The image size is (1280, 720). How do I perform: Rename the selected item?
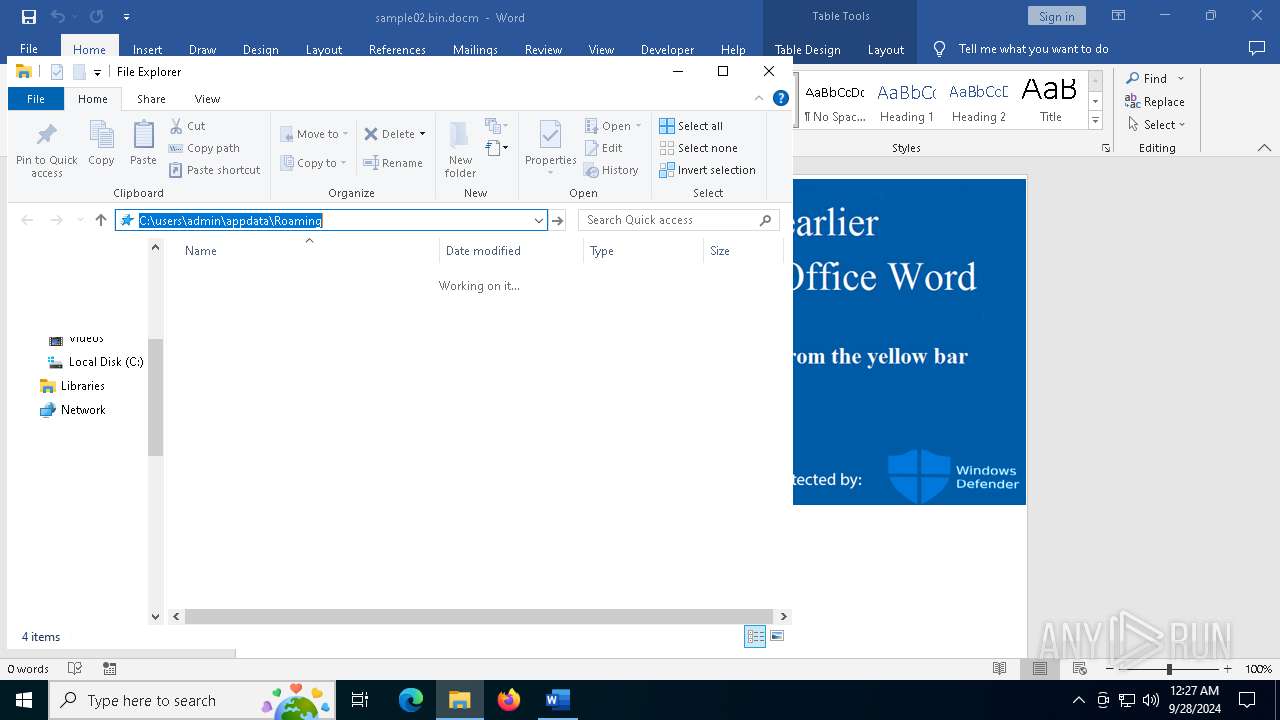click(392, 163)
